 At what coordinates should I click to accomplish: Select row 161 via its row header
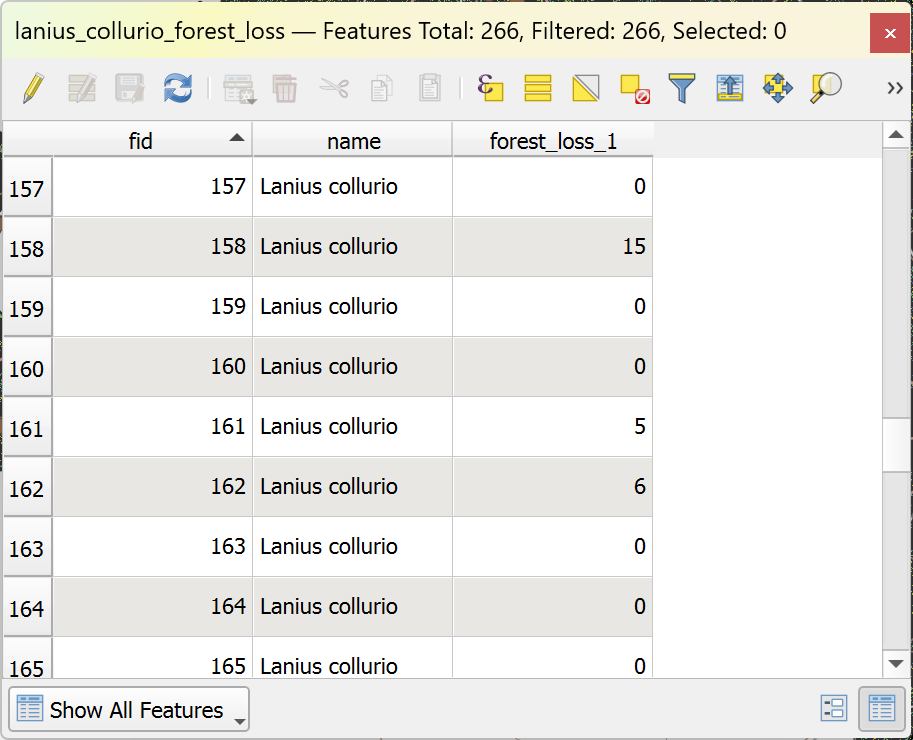tap(27, 427)
